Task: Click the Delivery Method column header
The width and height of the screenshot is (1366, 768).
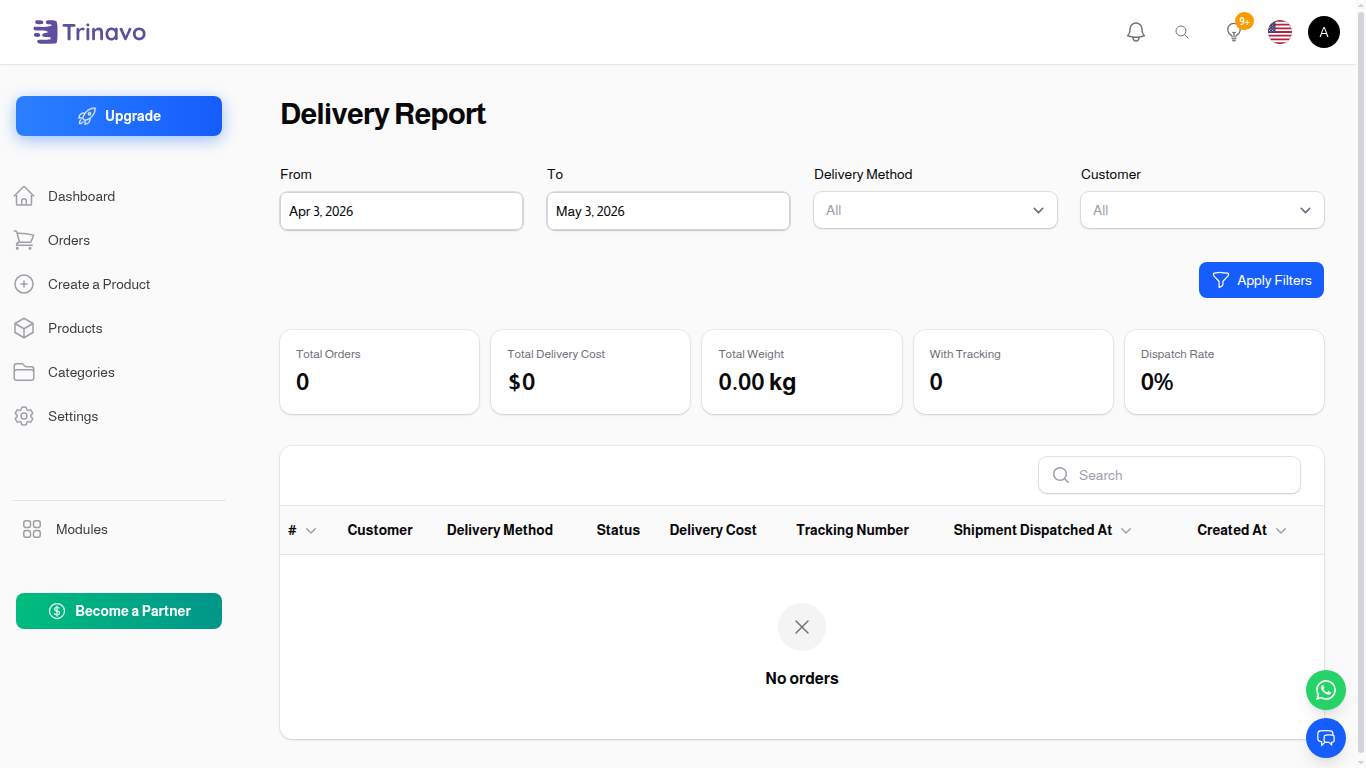Action: tap(500, 530)
